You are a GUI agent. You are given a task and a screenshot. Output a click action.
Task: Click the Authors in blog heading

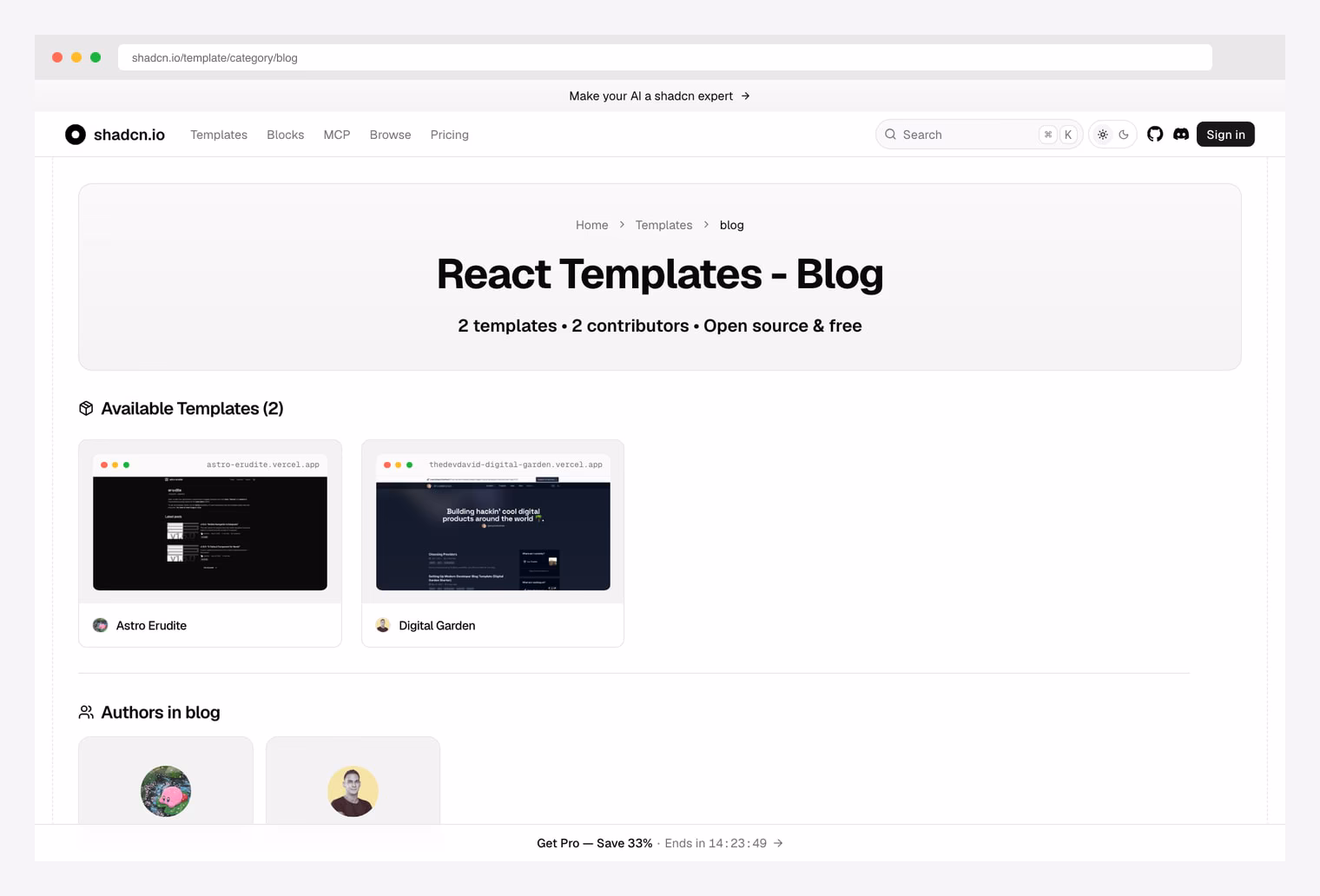coord(161,712)
